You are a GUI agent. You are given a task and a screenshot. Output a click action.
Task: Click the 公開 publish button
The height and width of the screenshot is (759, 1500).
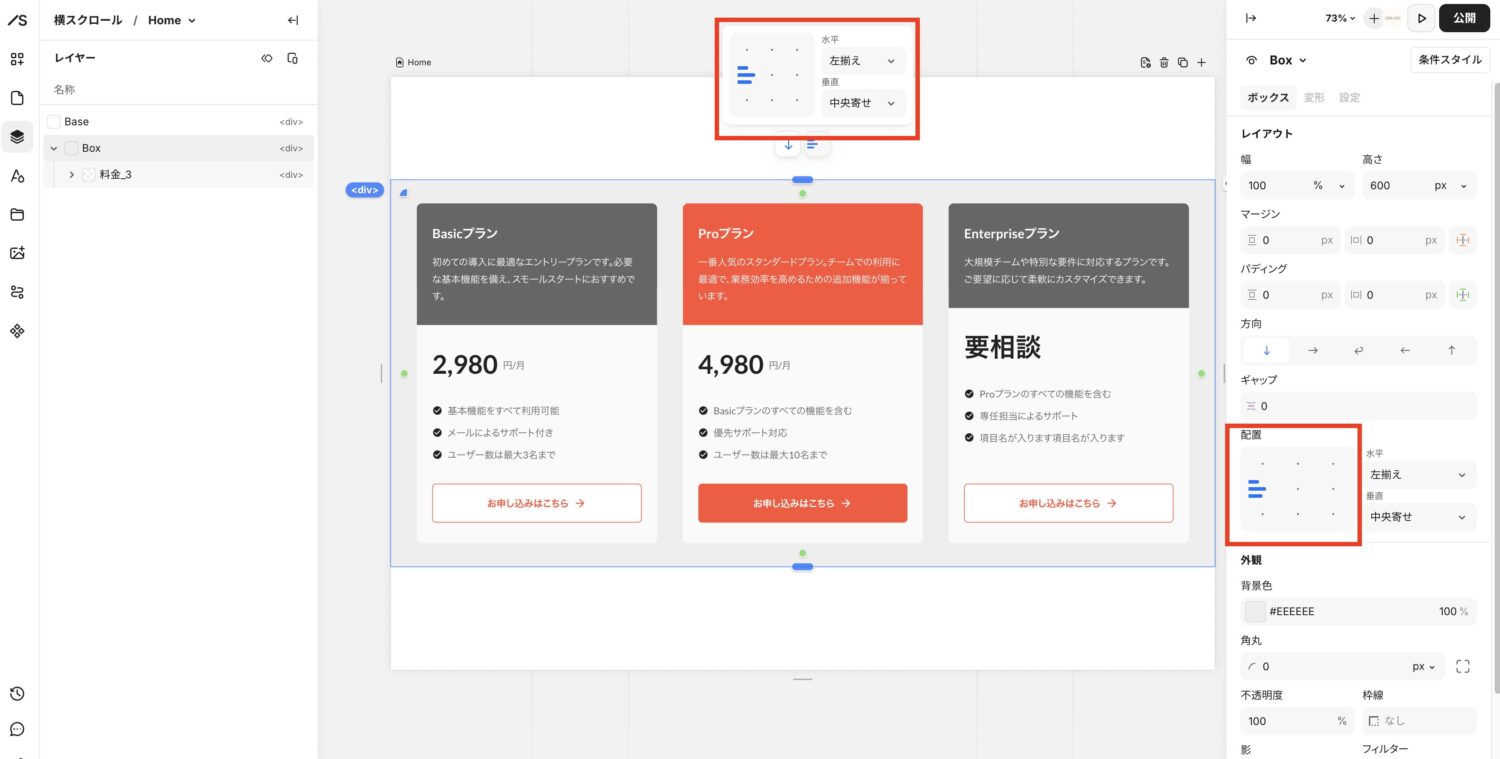[x=1464, y=18]
